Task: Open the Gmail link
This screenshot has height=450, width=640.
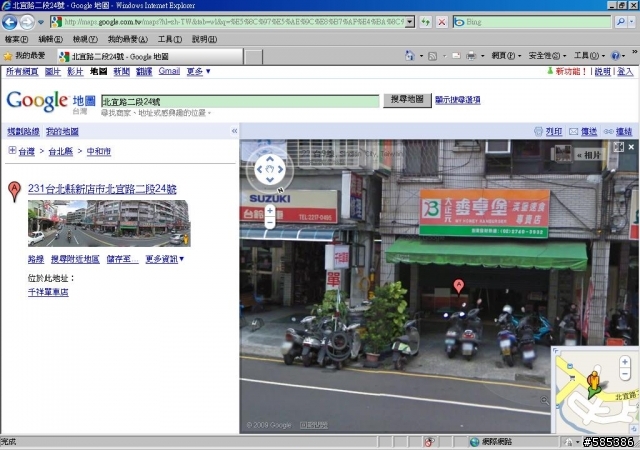Action: coord(169,71)
